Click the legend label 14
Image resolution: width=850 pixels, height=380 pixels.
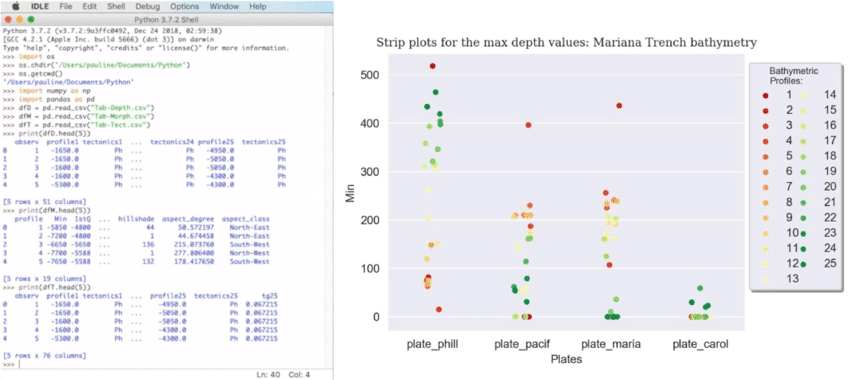830,95
